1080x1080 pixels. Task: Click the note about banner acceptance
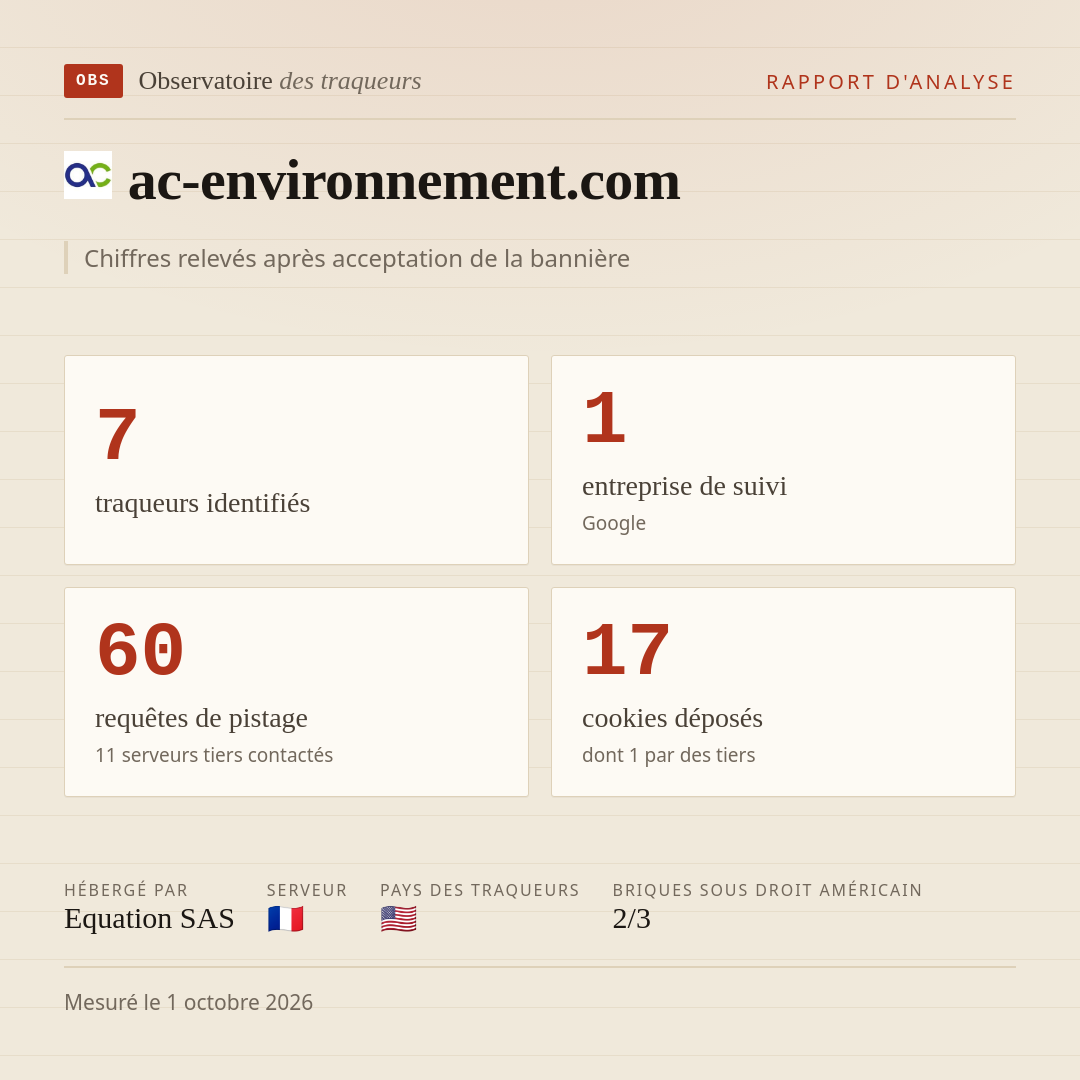pos(357,258)
